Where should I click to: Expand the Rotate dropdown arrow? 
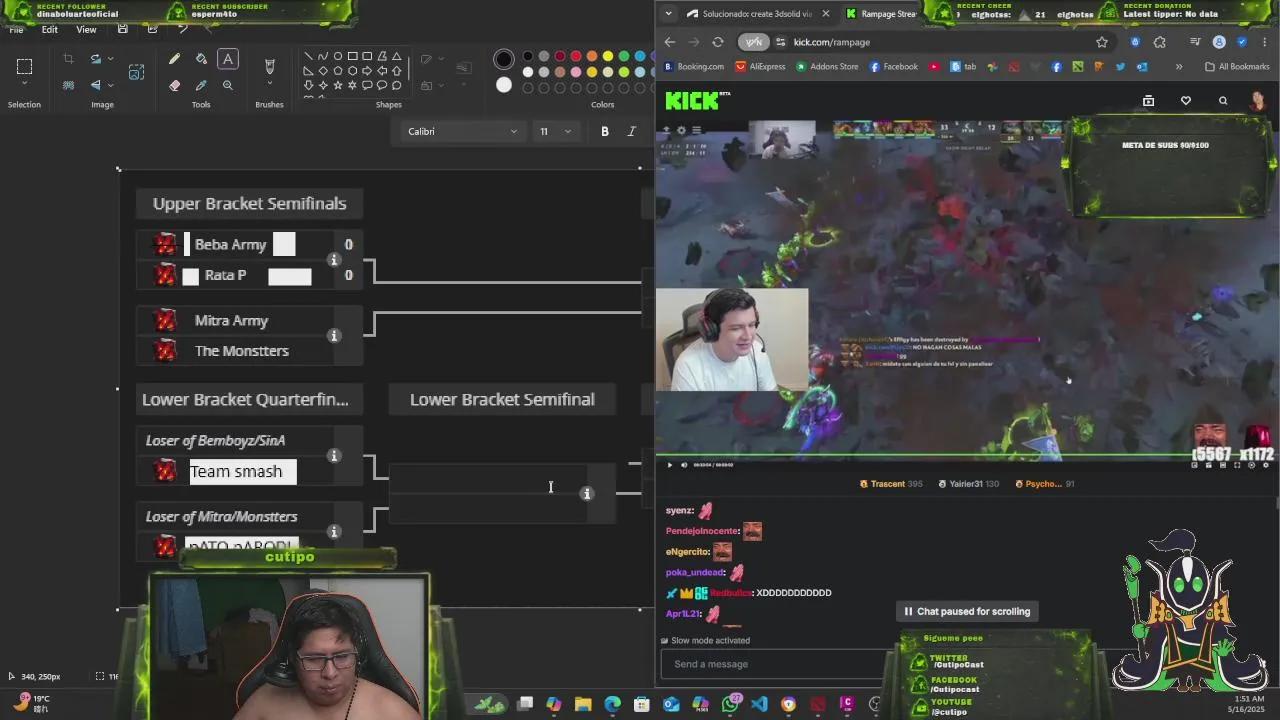[109, 59]
